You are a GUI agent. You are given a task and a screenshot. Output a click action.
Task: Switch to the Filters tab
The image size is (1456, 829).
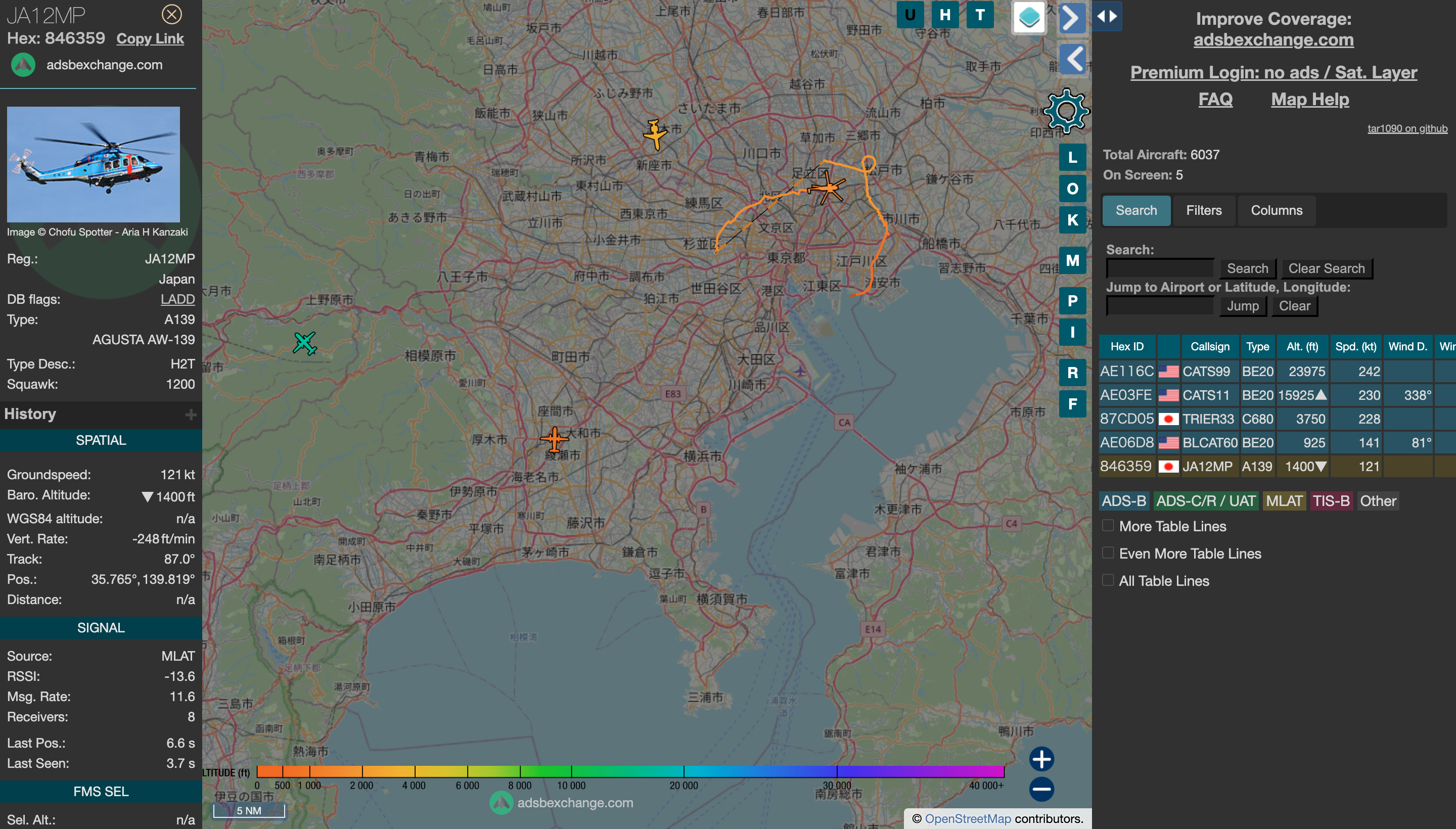pyautogui.click(x=1203, y=211)
